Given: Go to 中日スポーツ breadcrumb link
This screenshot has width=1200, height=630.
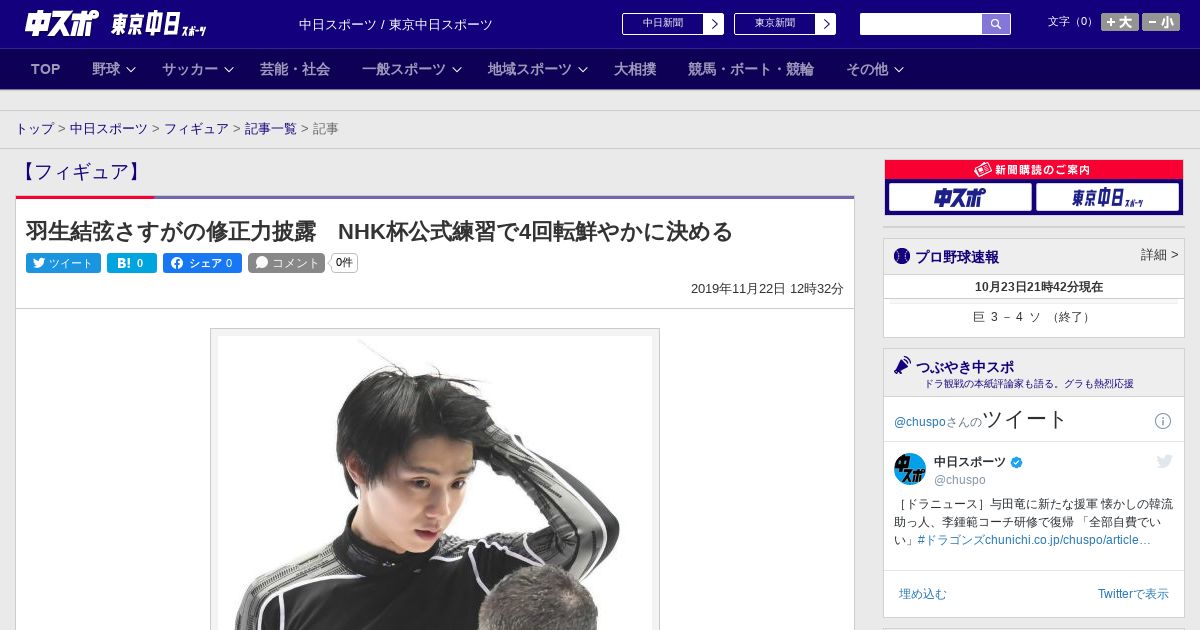Looking at the screenshot, I should click(x=109, y=129).
